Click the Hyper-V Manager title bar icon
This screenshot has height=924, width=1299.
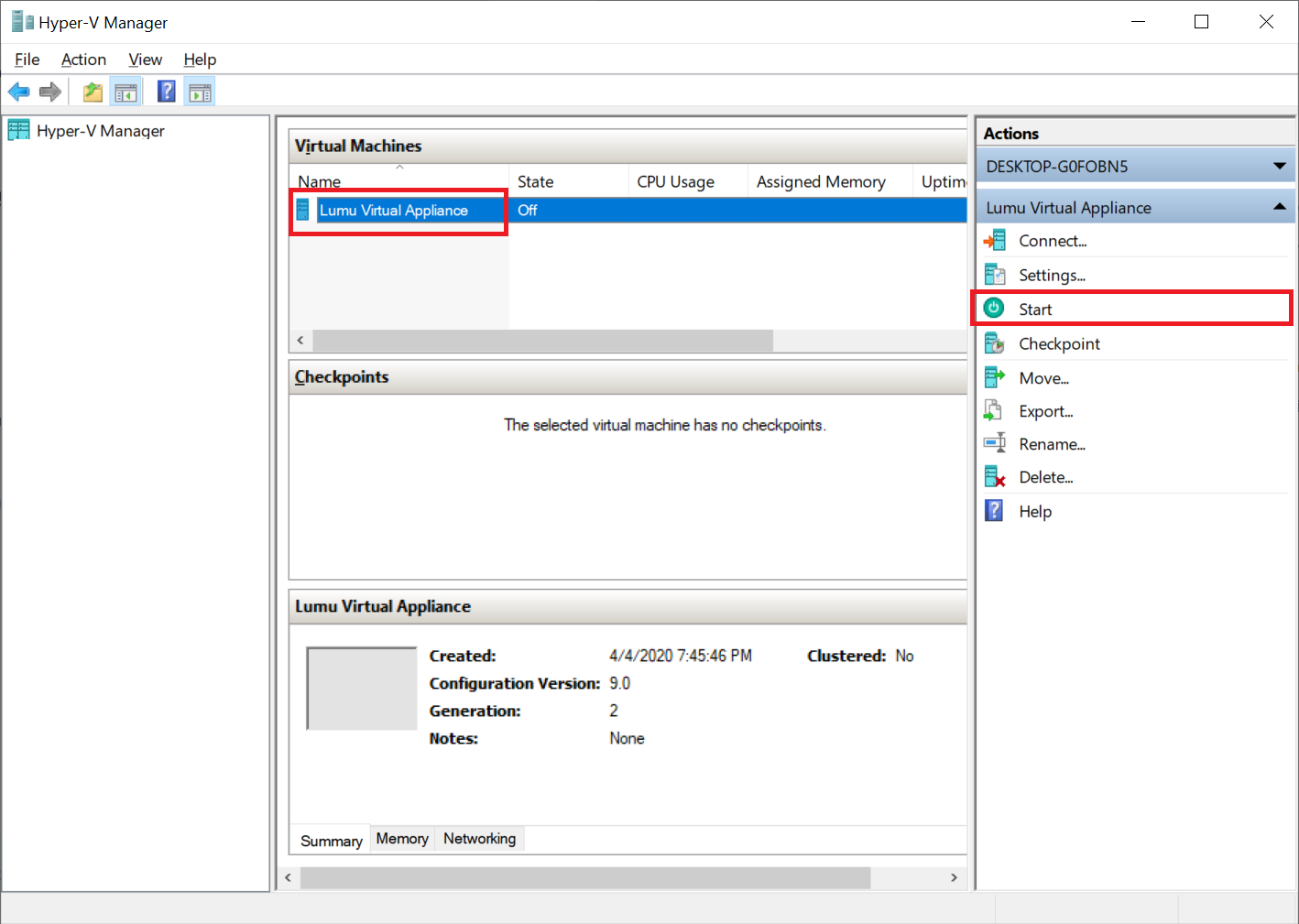22,21
